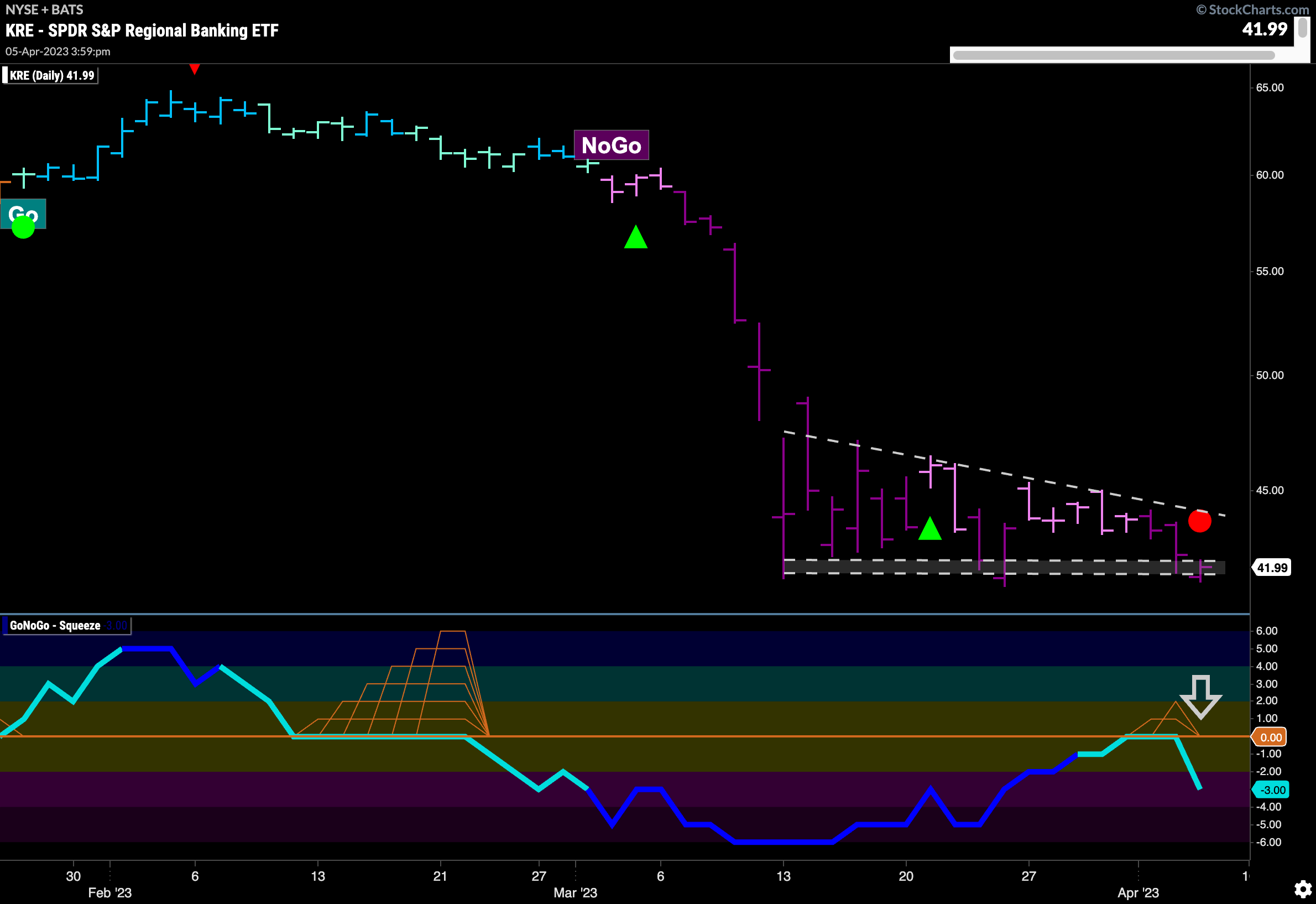Image resolution: width=1316 pixels, height=904 pixels.
Task: Click the 41.99 current price axis tag
Action: click(x=1272, y=567)
